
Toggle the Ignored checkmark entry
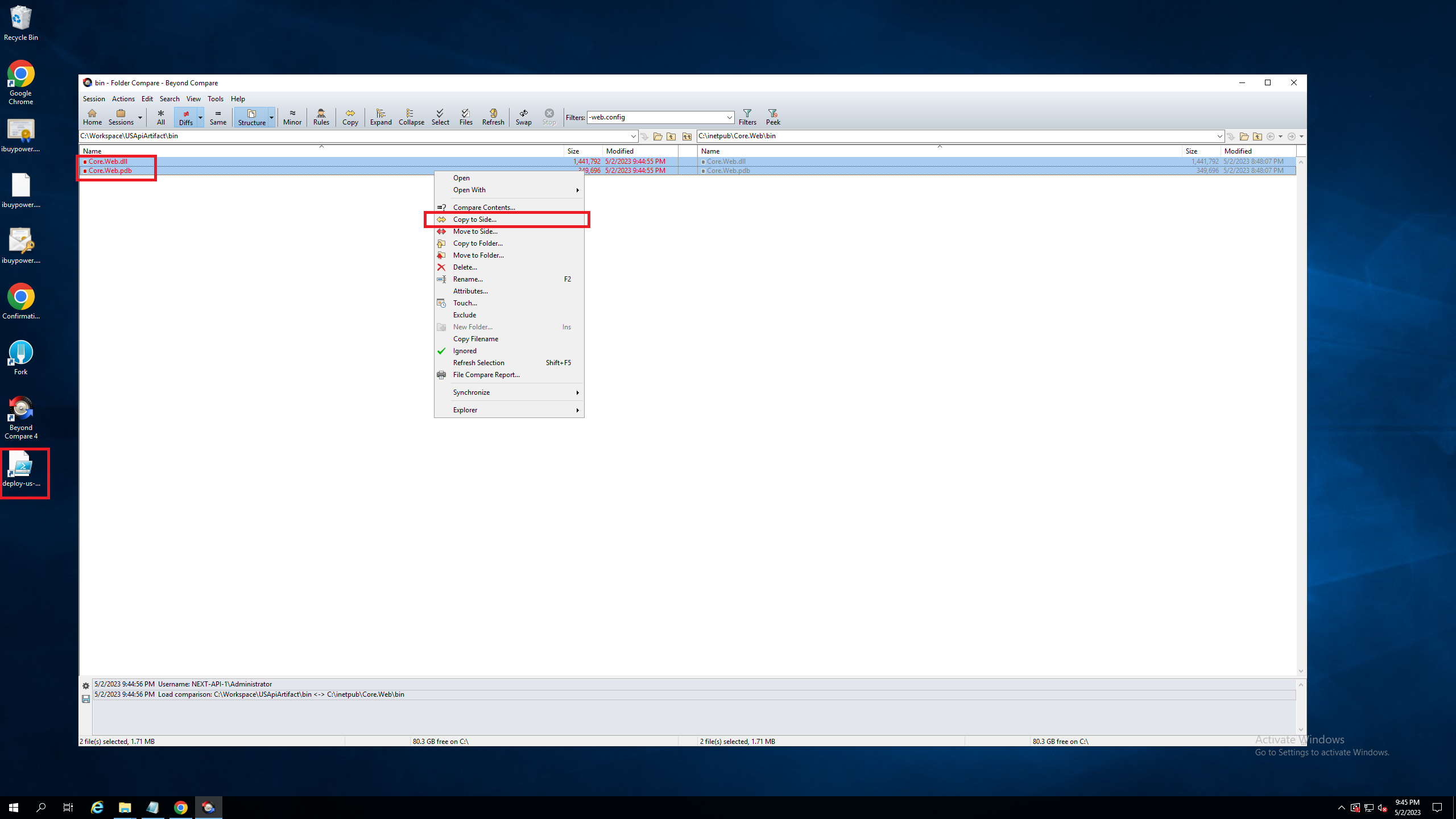465,351
